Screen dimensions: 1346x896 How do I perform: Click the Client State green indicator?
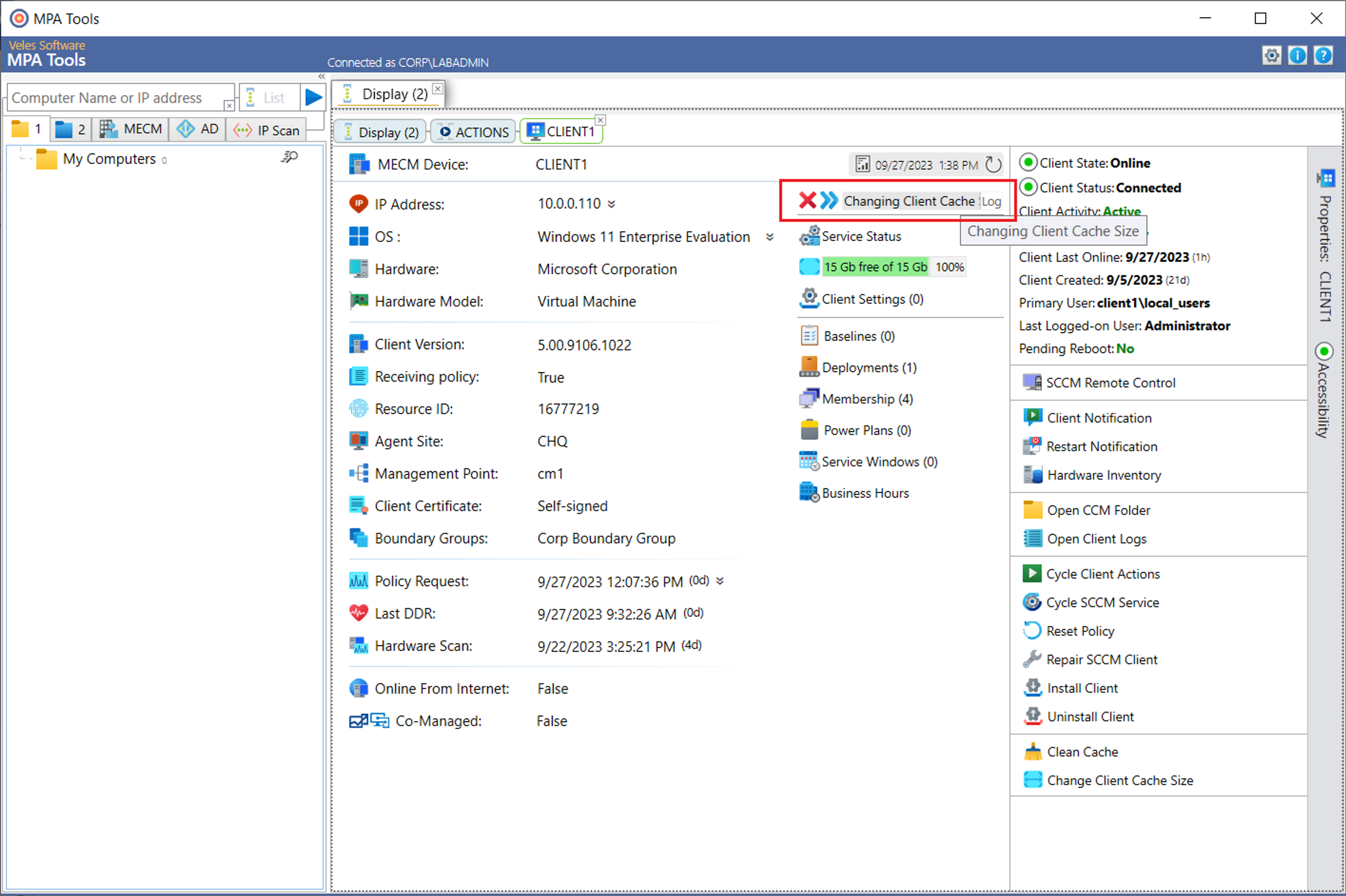coord(1028,162)
